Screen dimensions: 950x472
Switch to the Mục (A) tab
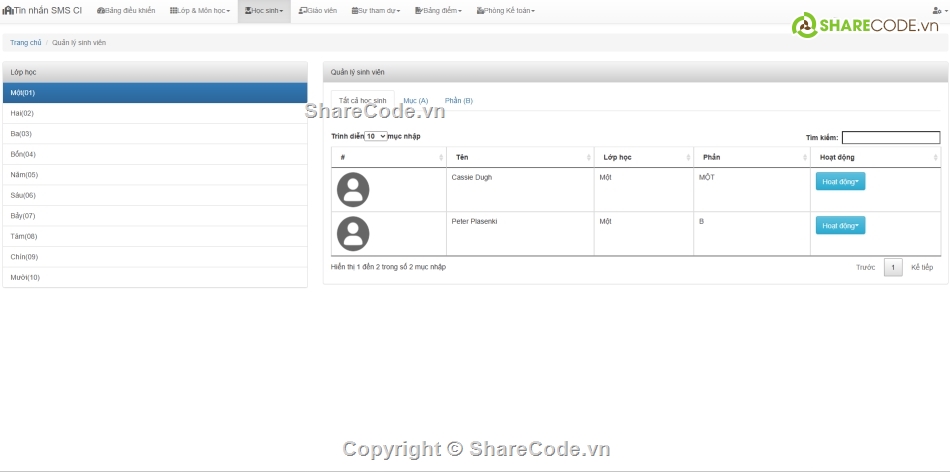(x=416, y=101)
